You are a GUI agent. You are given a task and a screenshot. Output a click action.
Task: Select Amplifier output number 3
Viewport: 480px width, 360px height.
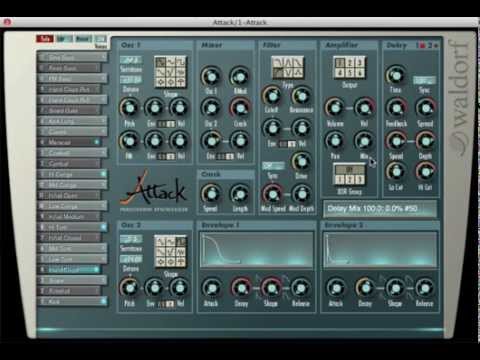[x=359, y=62]
